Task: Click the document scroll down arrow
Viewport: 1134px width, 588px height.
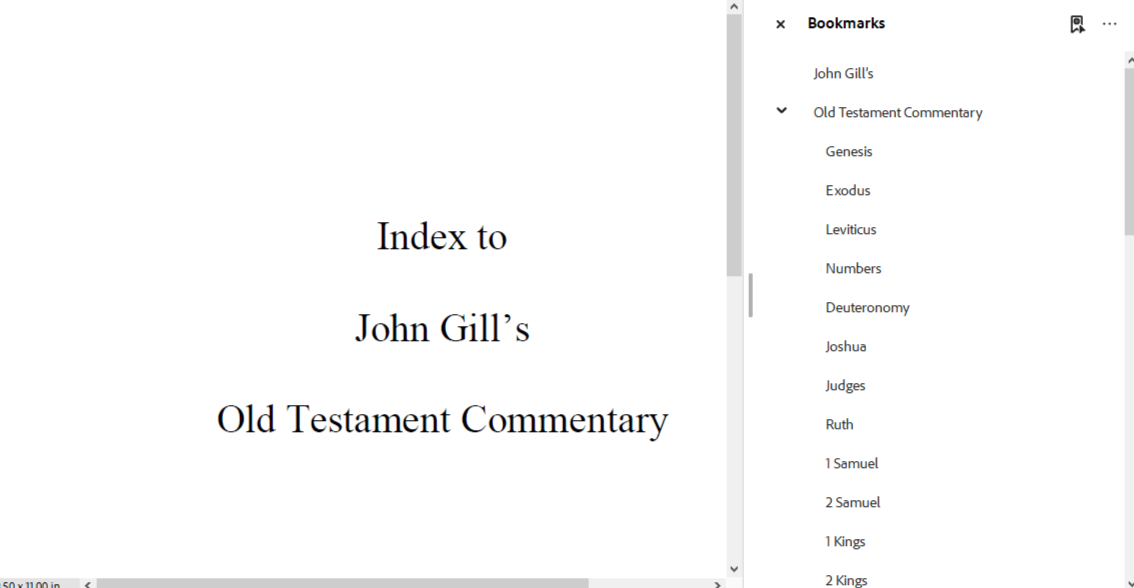Action: (734, 569)
